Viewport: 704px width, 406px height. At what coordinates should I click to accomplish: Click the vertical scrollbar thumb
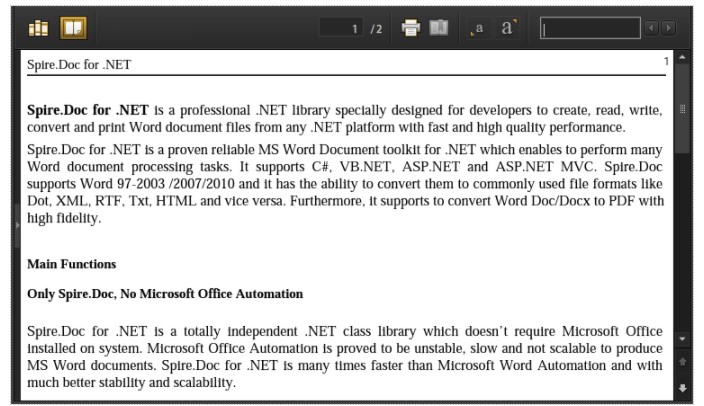point(682,109)
